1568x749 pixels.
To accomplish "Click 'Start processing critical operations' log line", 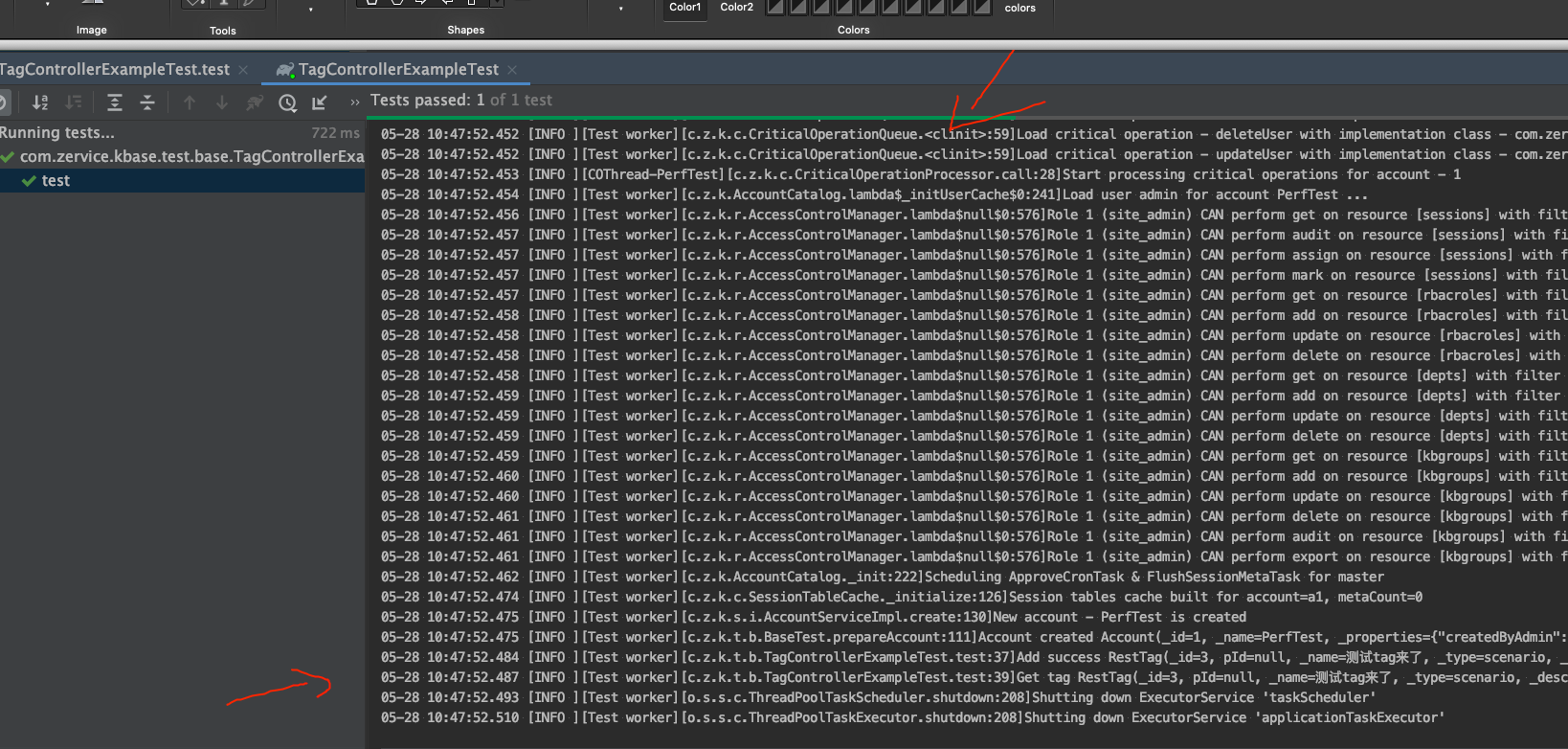I will (x=921, y=174).
